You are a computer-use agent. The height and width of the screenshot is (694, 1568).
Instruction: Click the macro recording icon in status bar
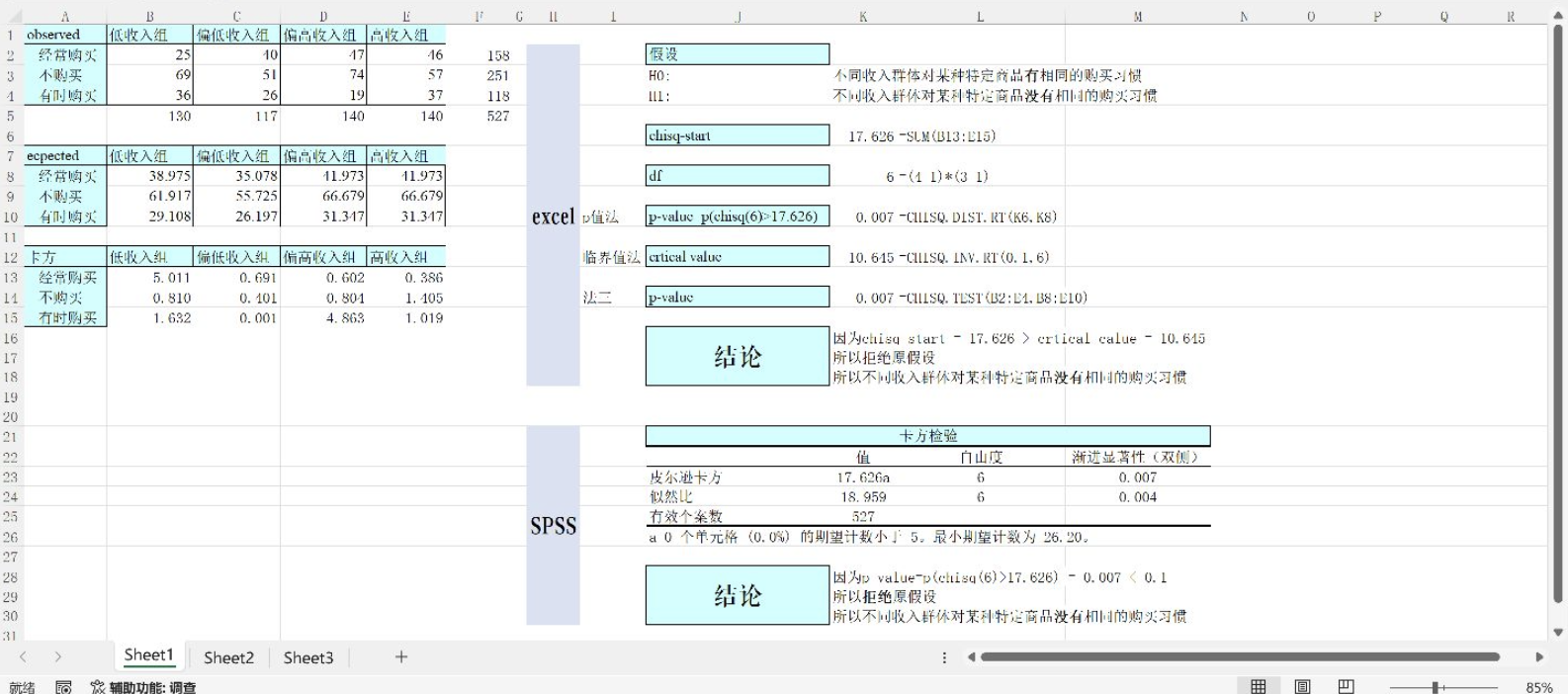point(63,687)
